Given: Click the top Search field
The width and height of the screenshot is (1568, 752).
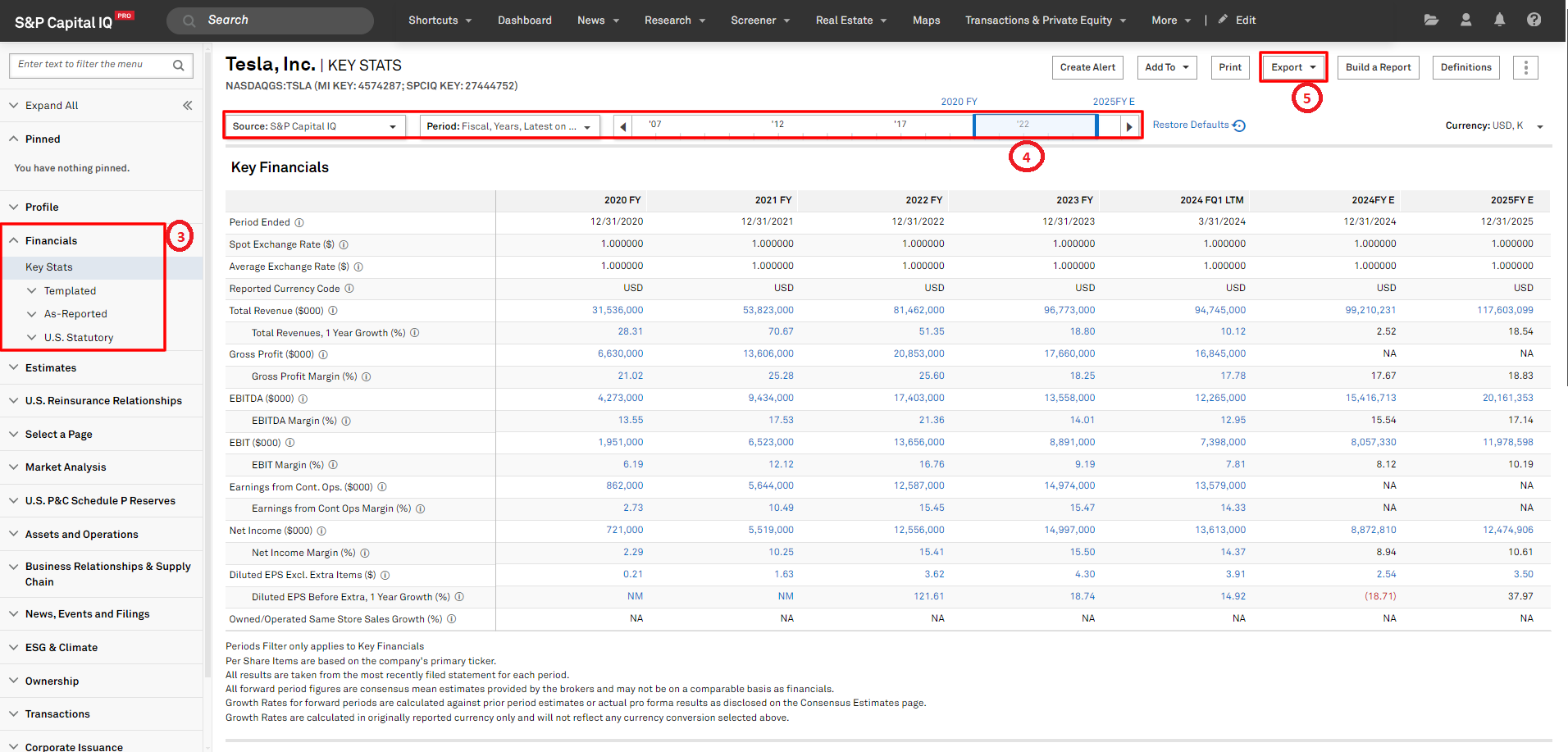Looking at the screenshot, I should [270, 21].
